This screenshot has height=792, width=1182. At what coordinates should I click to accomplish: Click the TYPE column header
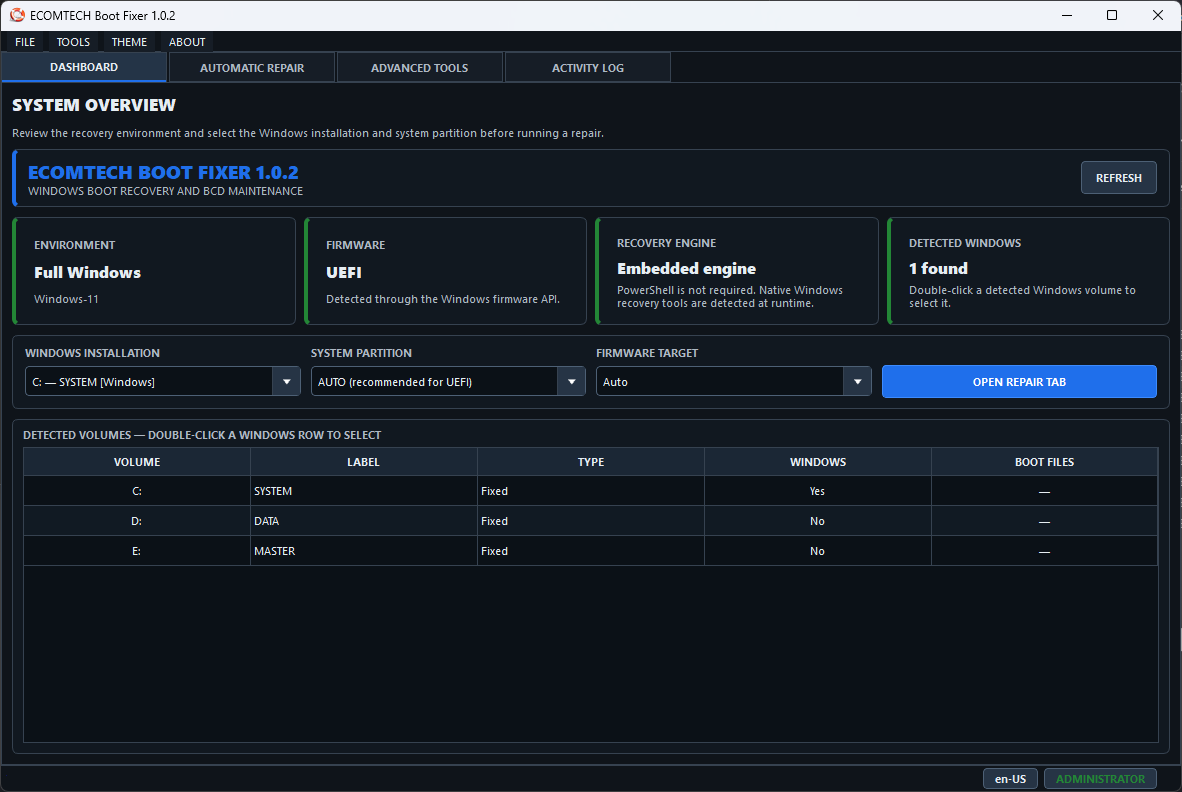(591, 462)
